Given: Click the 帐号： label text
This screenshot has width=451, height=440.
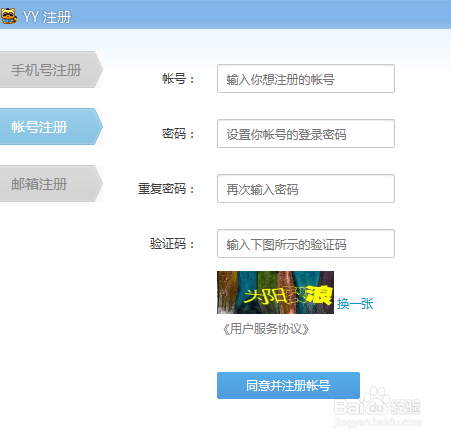Looking at the screenshot, I should tap(178, 79).
